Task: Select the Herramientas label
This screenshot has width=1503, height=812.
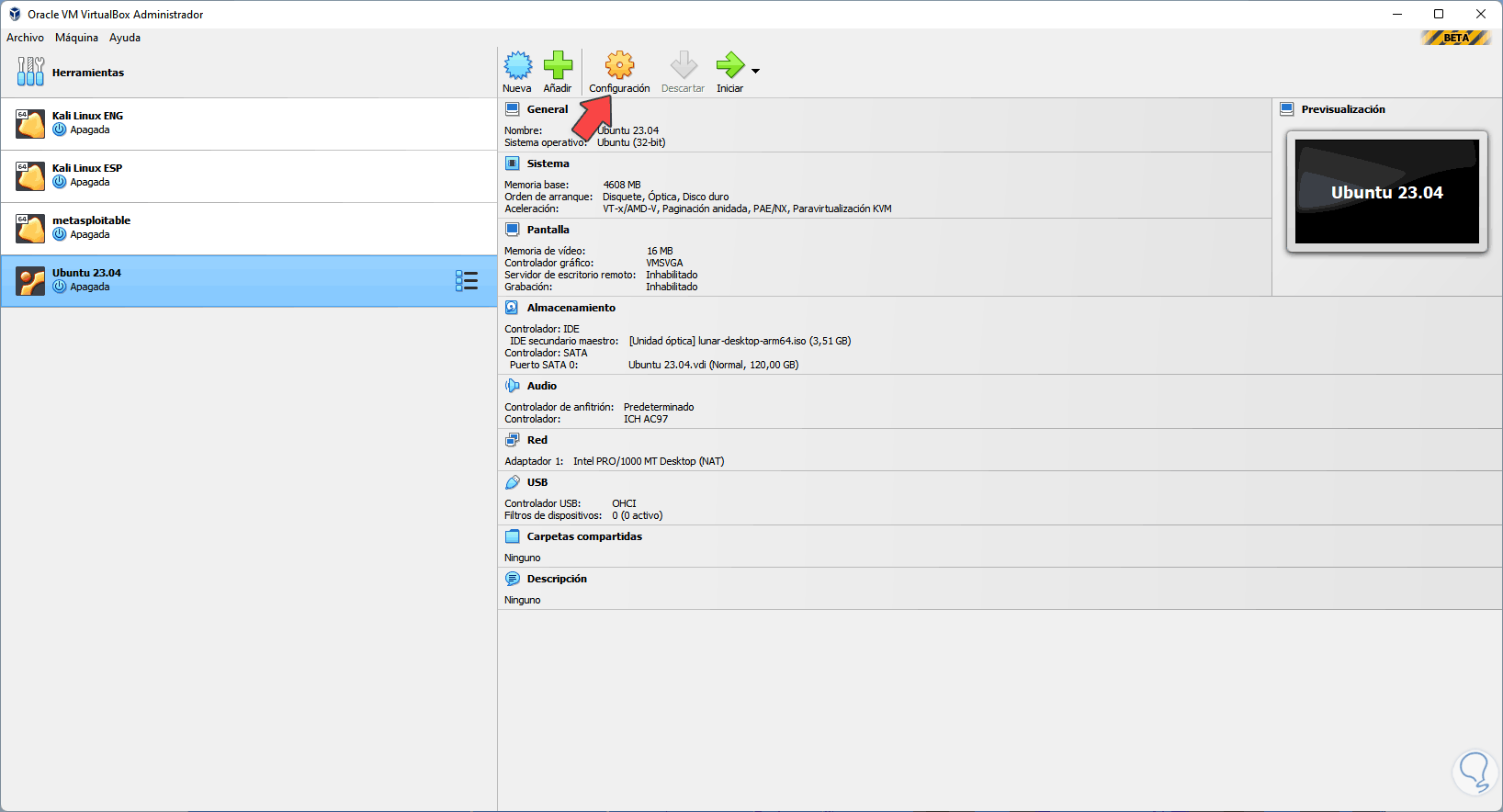Action: point(88,73)
